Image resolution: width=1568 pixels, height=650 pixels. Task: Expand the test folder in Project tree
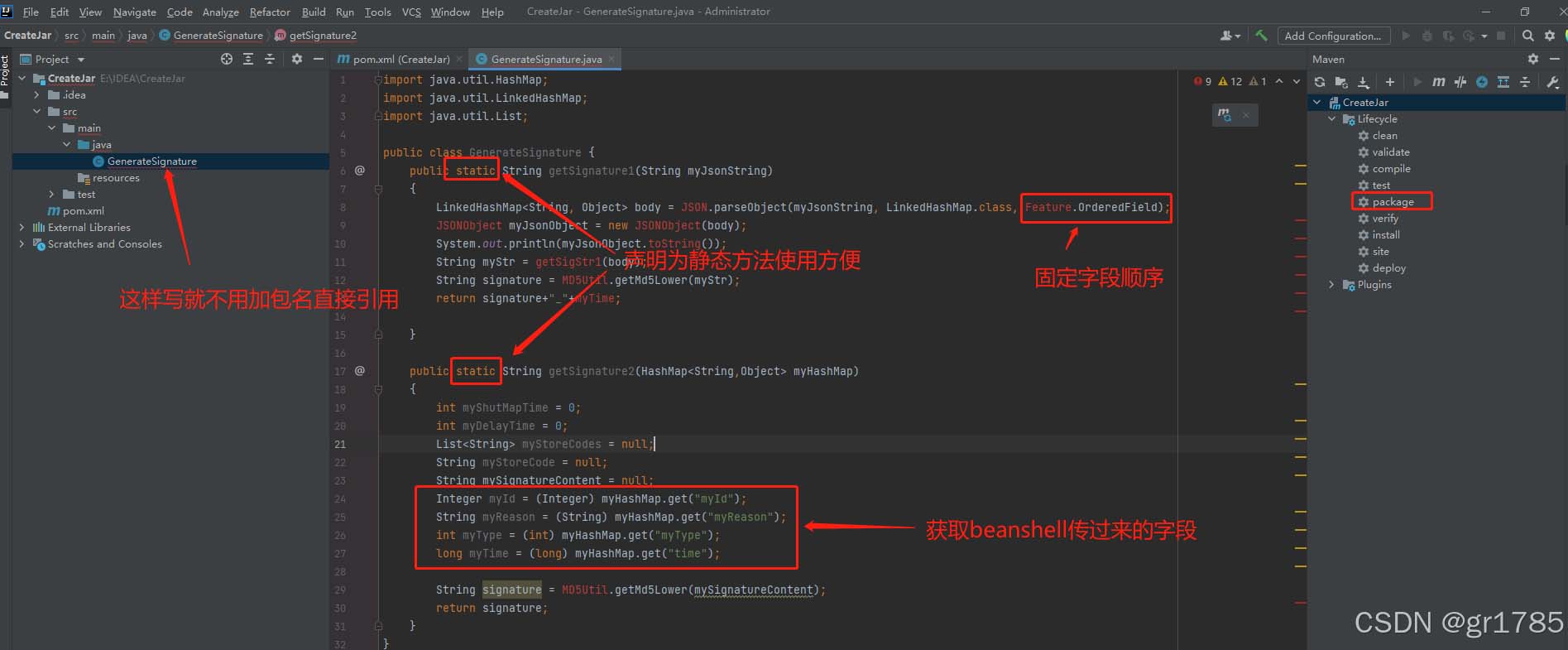click(x=51, y=195)
